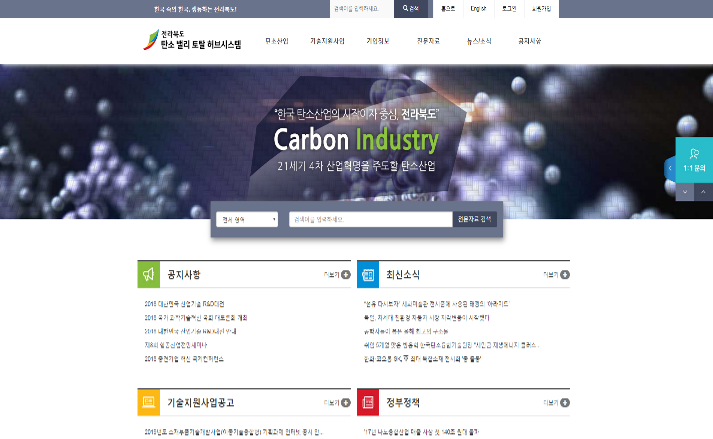
Task: Open the 탄소산업 main menu
Action: (276, 41)
